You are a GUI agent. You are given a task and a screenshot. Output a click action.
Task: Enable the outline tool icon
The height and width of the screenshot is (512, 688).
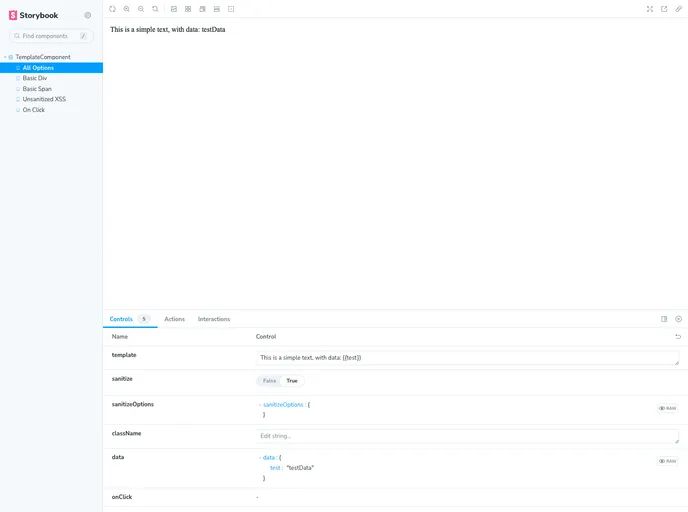(x=231, y=9)
